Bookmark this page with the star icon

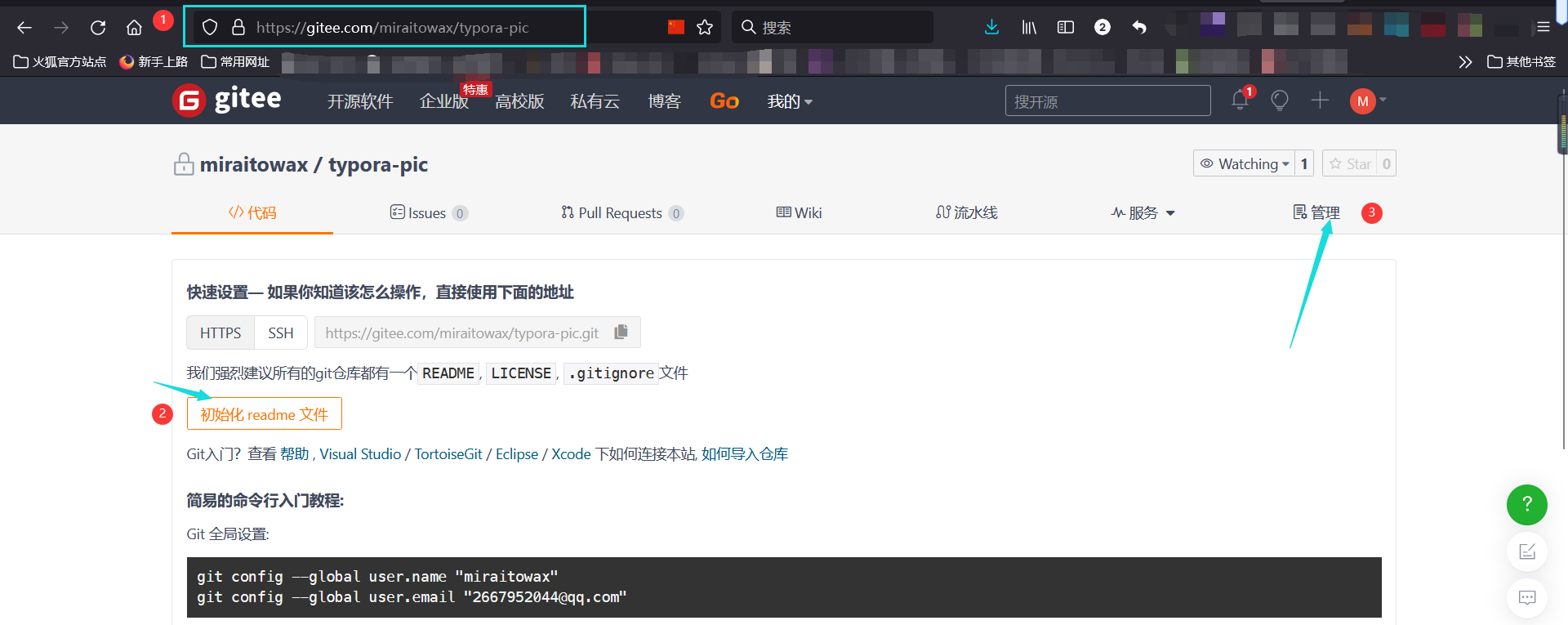[705, 28]
